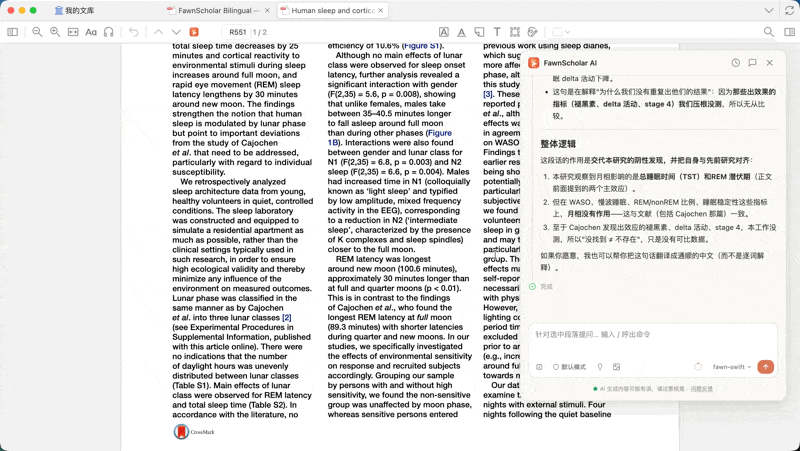Zoom out the PDF page
Screen dimensions: 800x451
(x=37, y=32)
